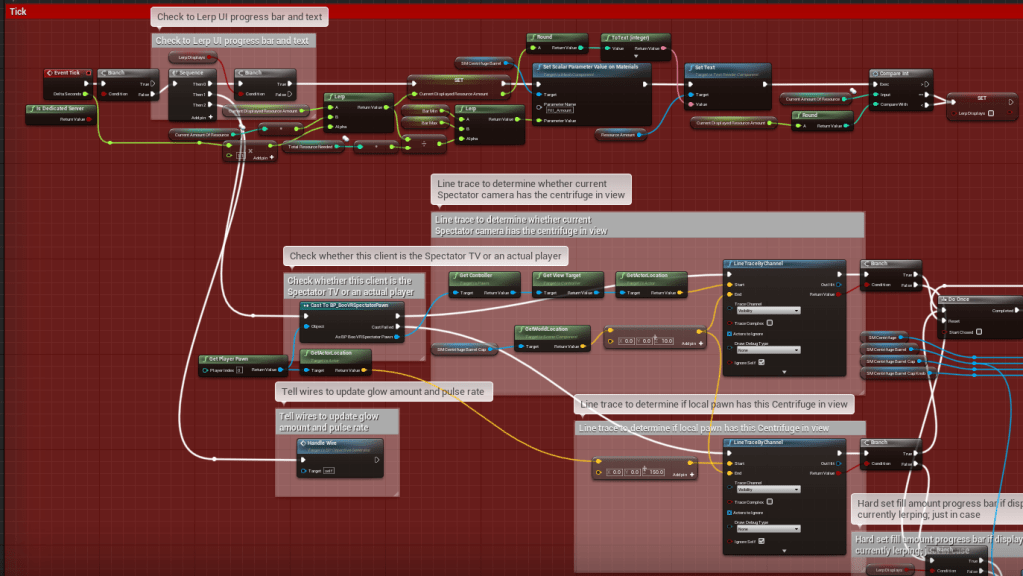This screenshot has height=576, width=1023.
Task: Select the Get Player Pawn function icon
Action: tap(203, 358)
